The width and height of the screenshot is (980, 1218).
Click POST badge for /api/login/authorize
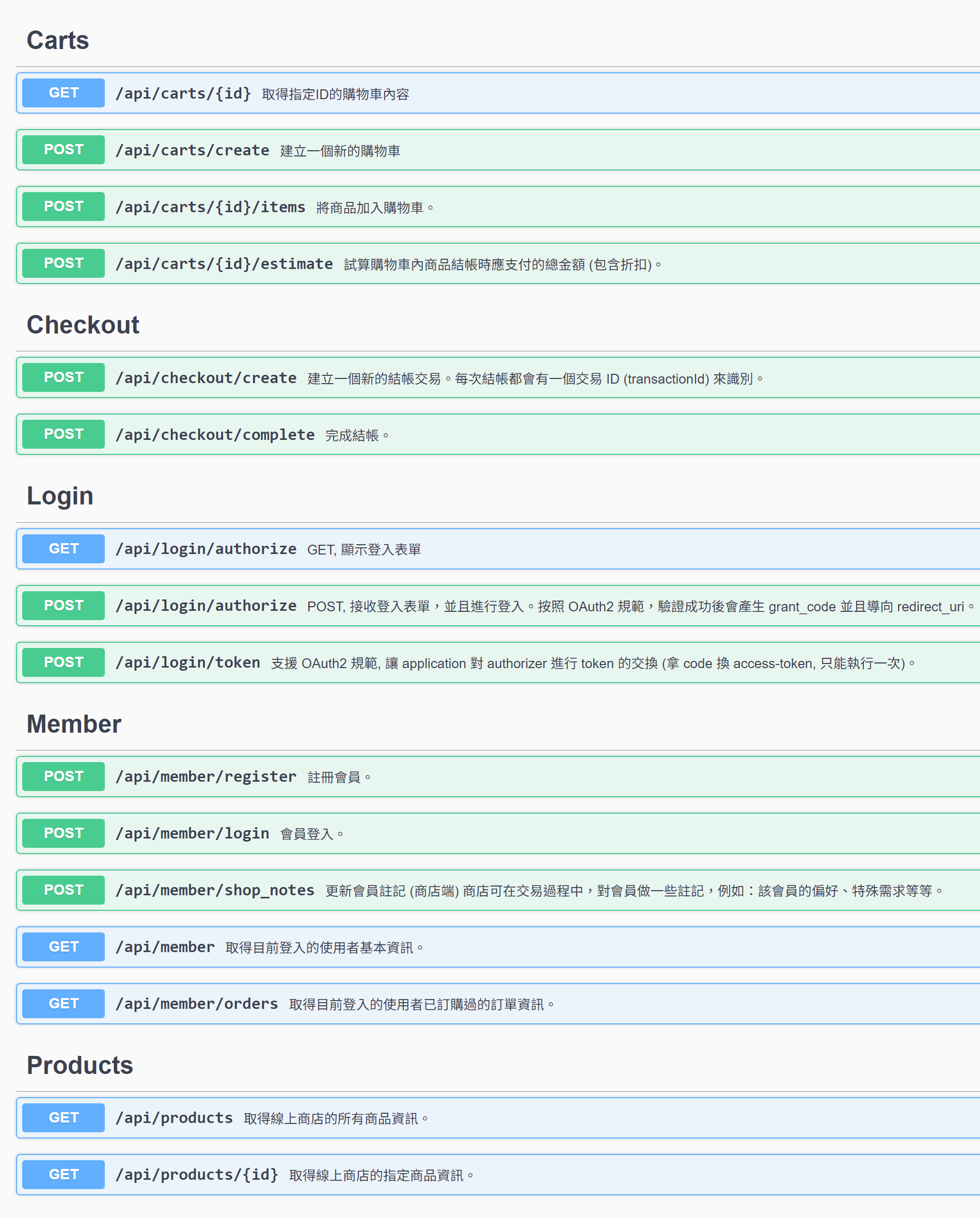[x=64, y=606]
